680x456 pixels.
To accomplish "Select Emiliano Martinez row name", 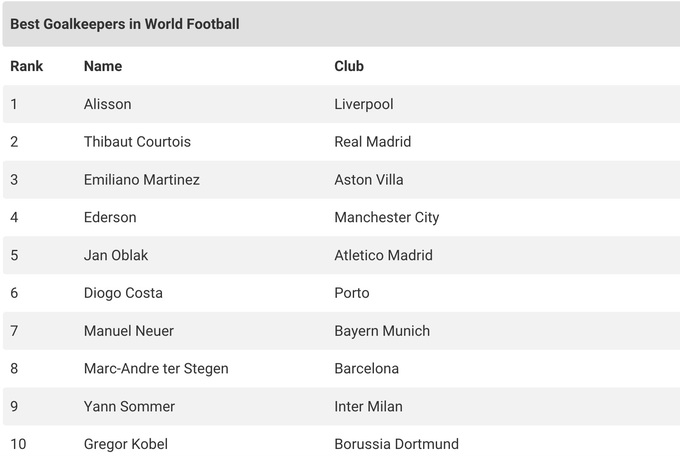I will [142, 180].
